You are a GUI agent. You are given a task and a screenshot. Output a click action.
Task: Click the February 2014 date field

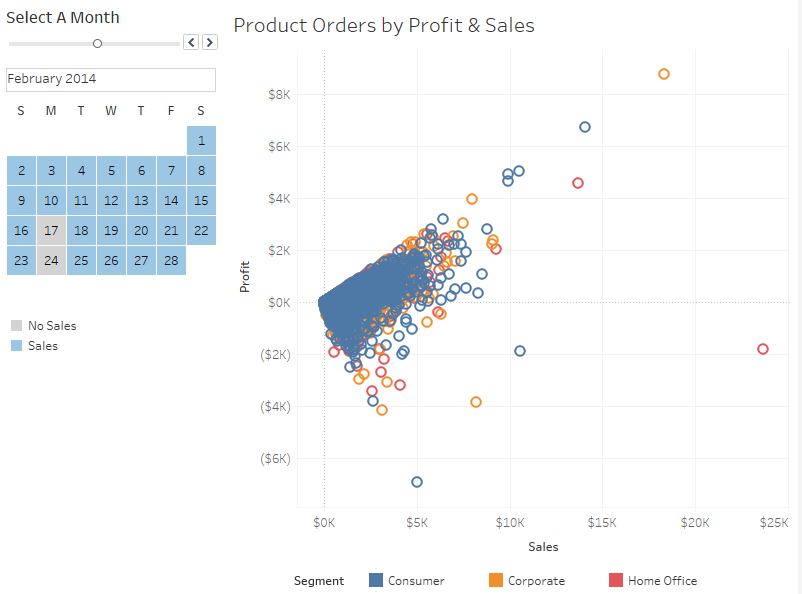(x=110, y=79)
